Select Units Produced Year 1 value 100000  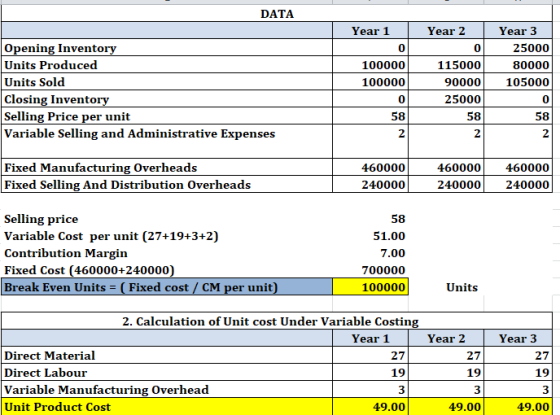tap(370, 65)
